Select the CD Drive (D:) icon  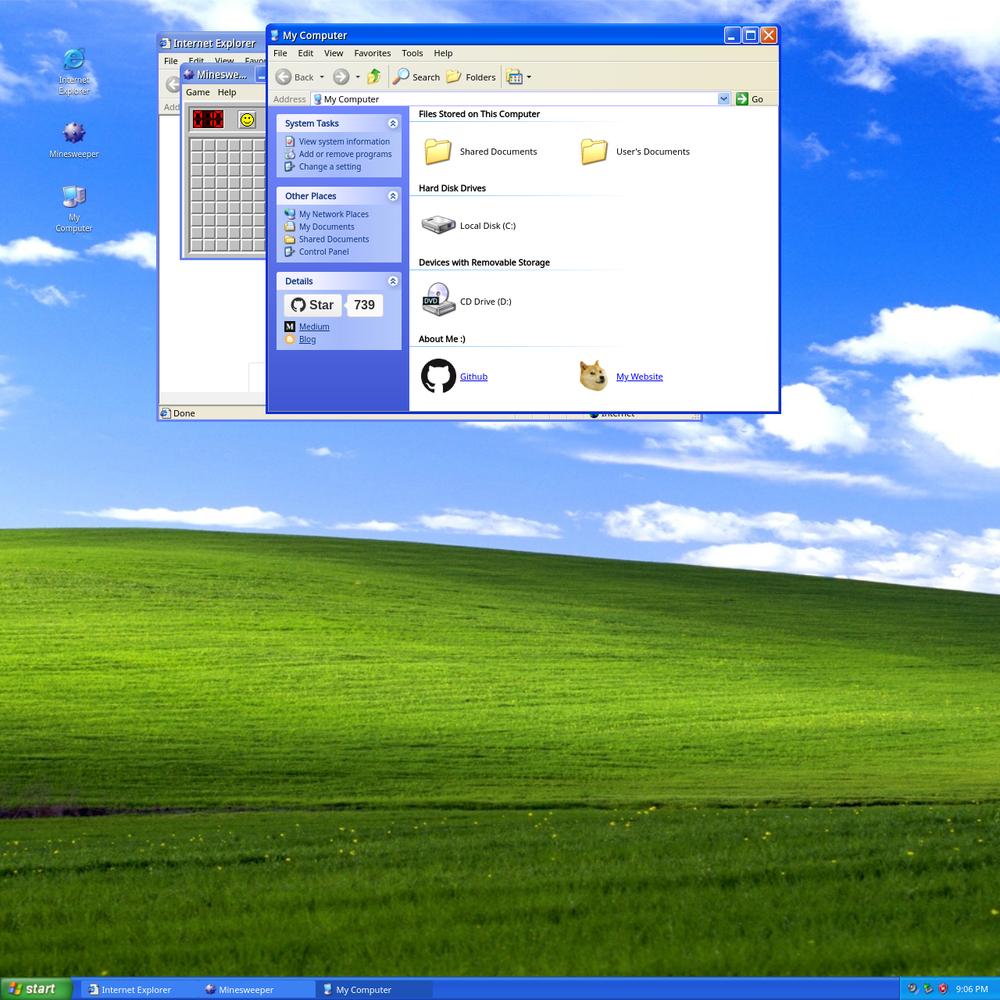(438, 300)
